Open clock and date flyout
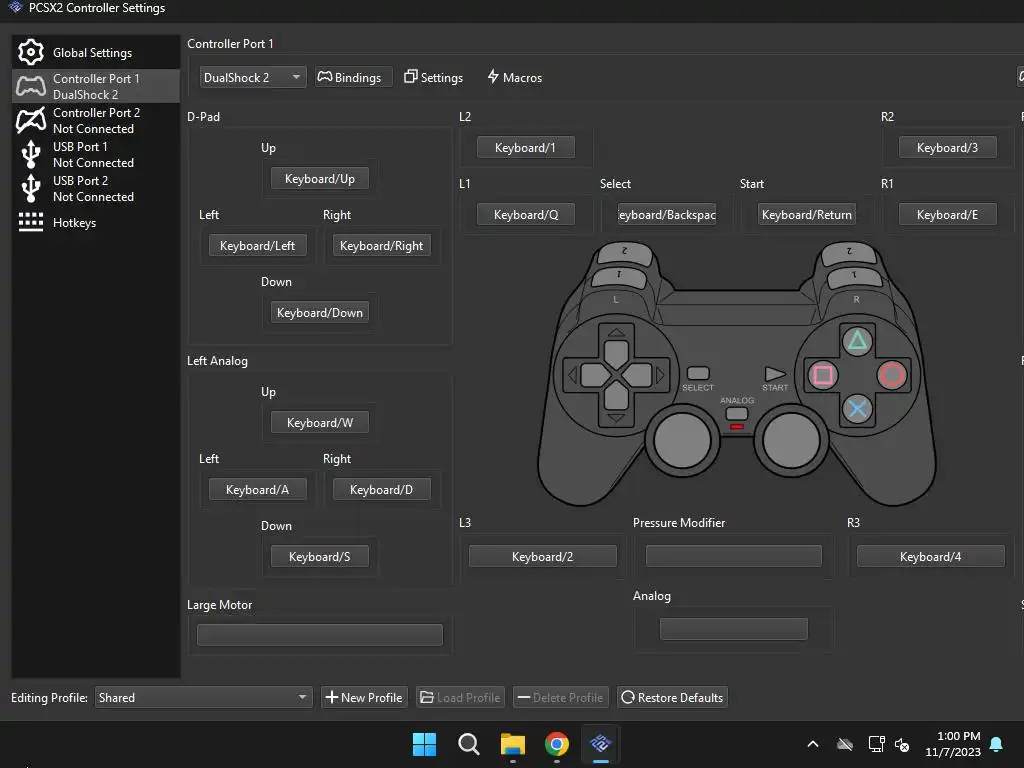 [953, 744]
